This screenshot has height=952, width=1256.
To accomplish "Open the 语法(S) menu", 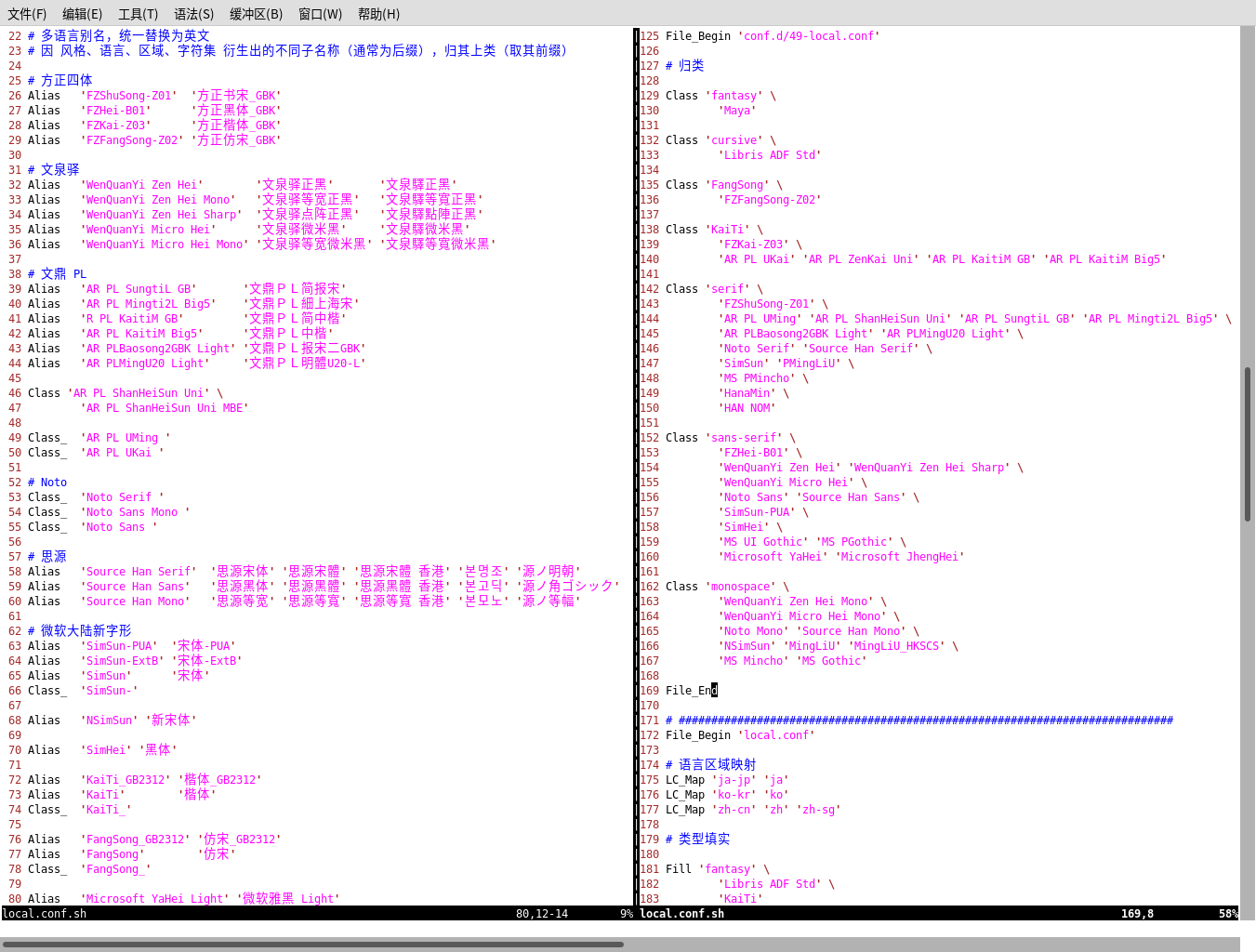I will click(x=194, y=14).
